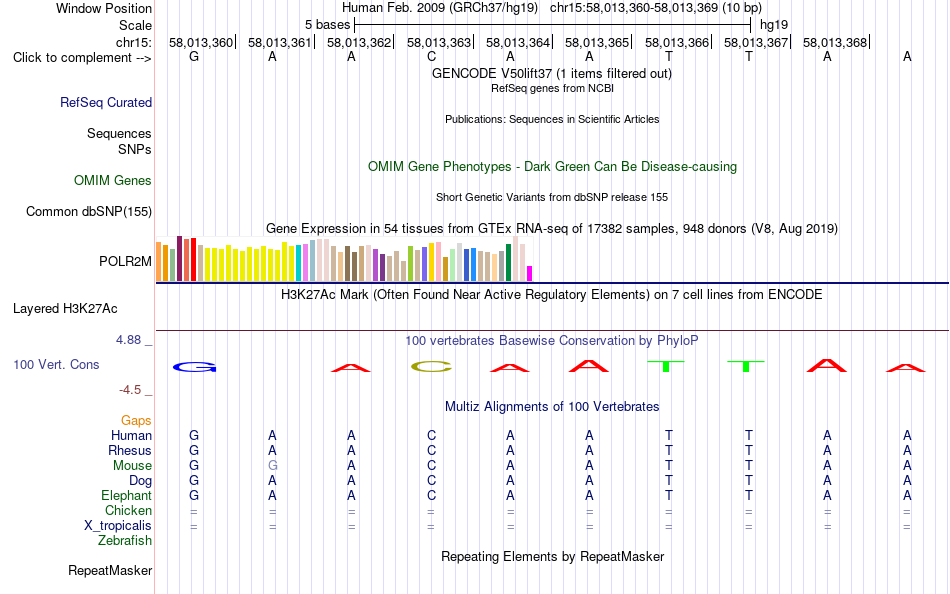Click the 'hg19' label beside the scale bar
The height and width of the screenshot is (594, 950).
tap(774, 25)
